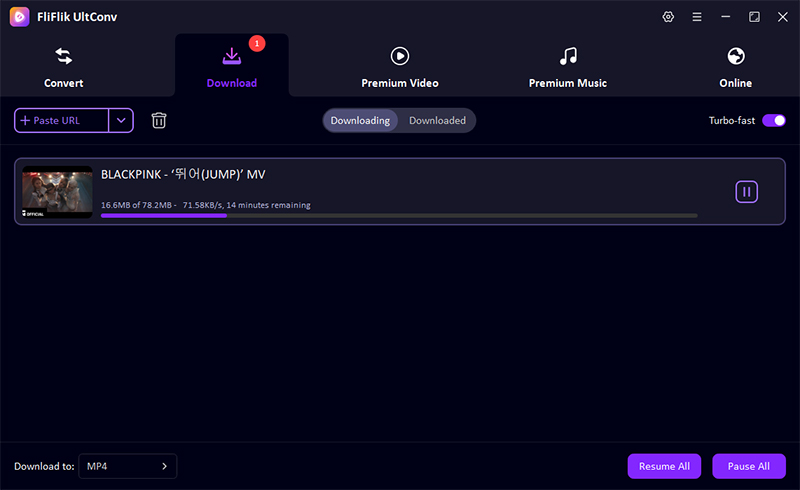Switch to the Convert tab
Image resolution: width=800 pixels, height=490 pixels.
[x=63, y=68]
